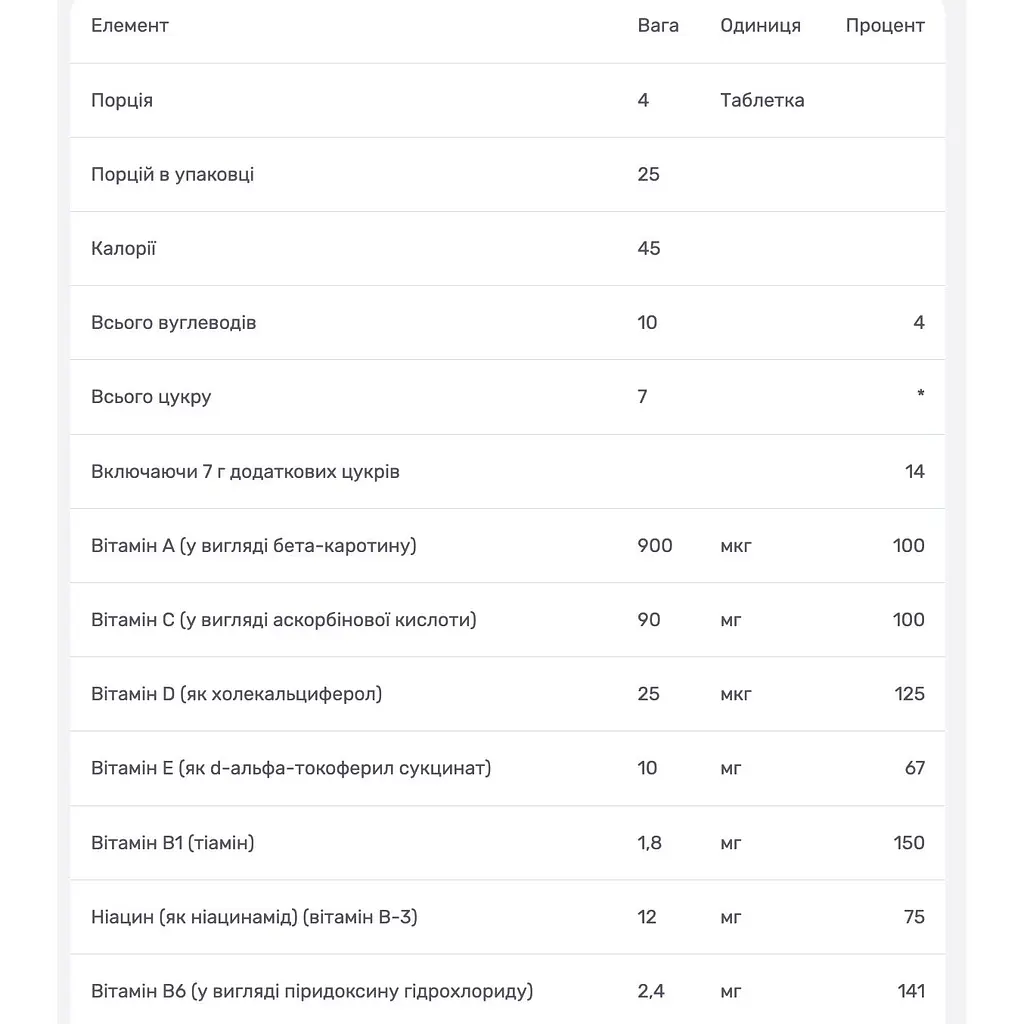Select the Ніацин (вітамін B-3) row
This screenshot has width=1024, height=1024.
pos(507,917)
